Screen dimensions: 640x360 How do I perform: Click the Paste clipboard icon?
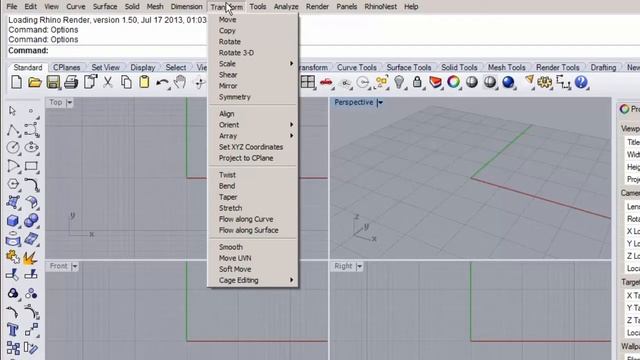(x=144, y=82)
